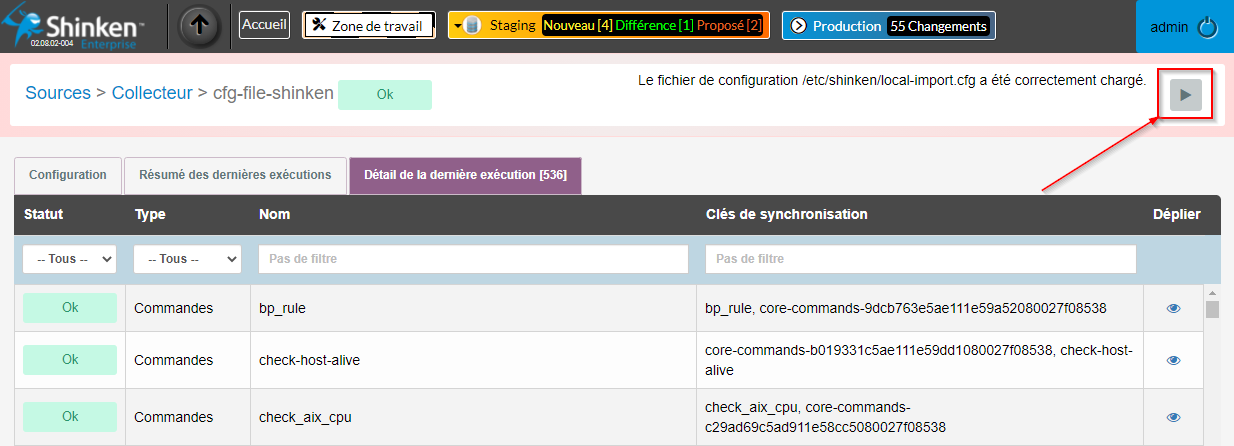Open the Statut filter dropdown
This screenshot has width=1234, height=446.
click(69, 259)
